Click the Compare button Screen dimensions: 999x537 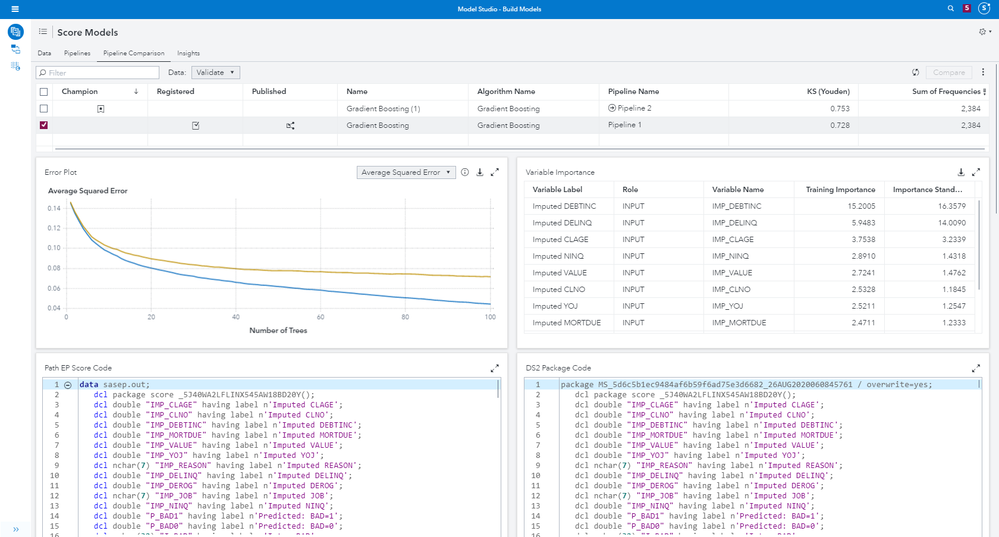948,72
